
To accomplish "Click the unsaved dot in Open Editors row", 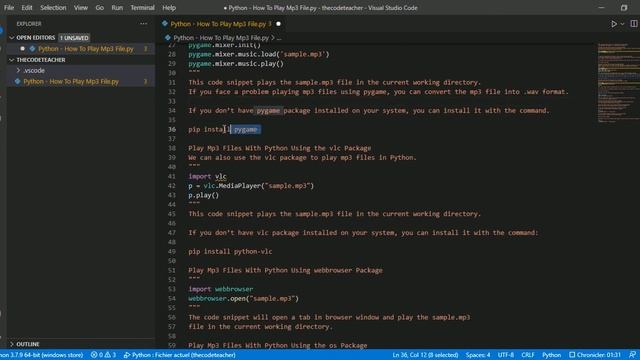I will click(x=22, y=49).
